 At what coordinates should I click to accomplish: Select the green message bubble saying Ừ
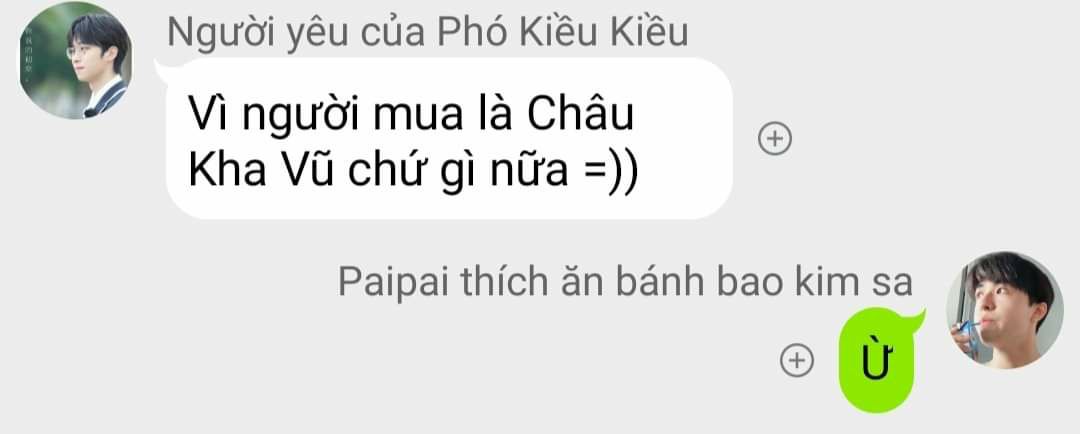pyautogui.click(x=877, y=360)
